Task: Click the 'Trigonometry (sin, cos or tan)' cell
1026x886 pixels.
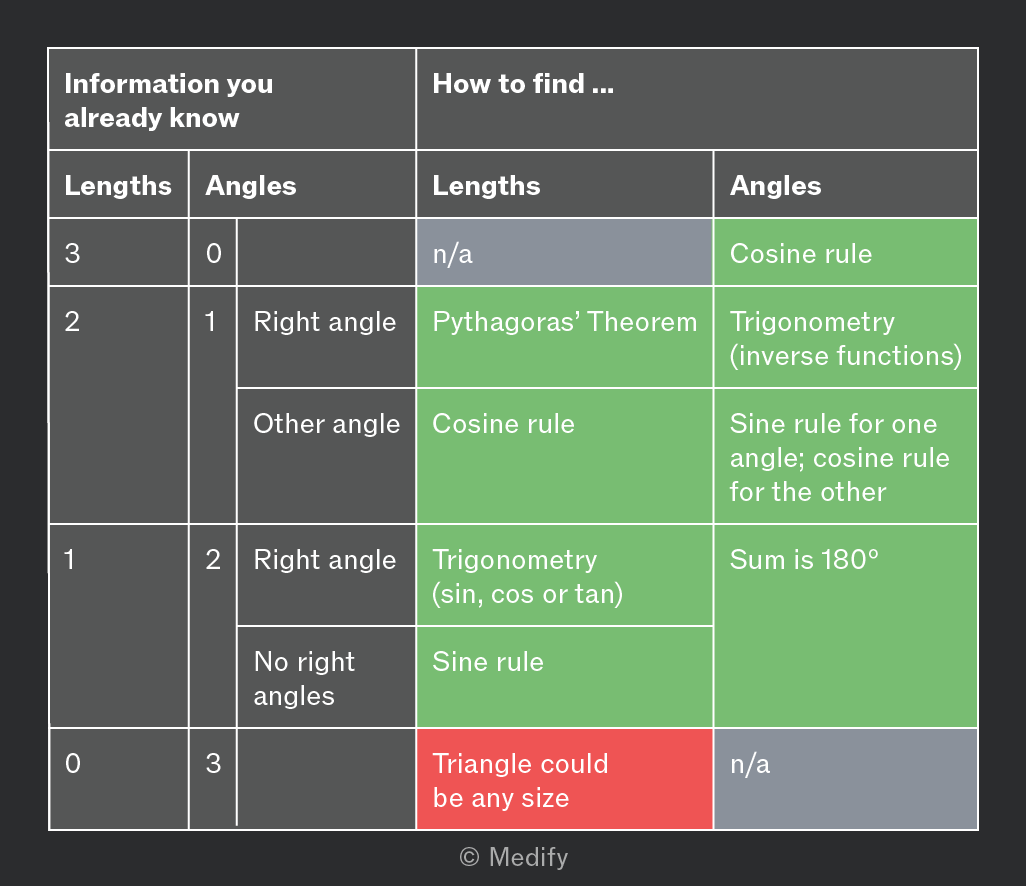Action: [565, 575]
